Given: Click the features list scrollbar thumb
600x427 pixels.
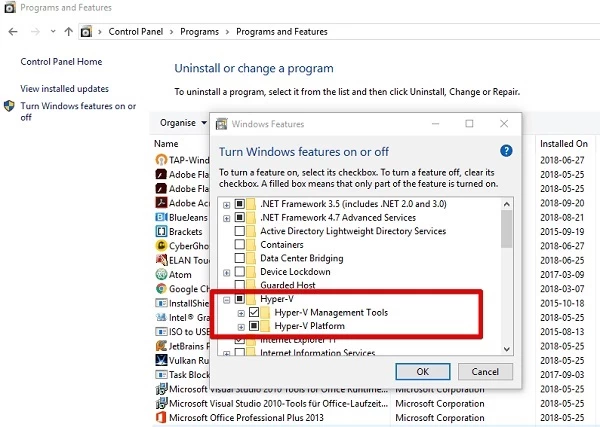Looking at the screenshot, I should pyautogui.click(x=506, y=229).
